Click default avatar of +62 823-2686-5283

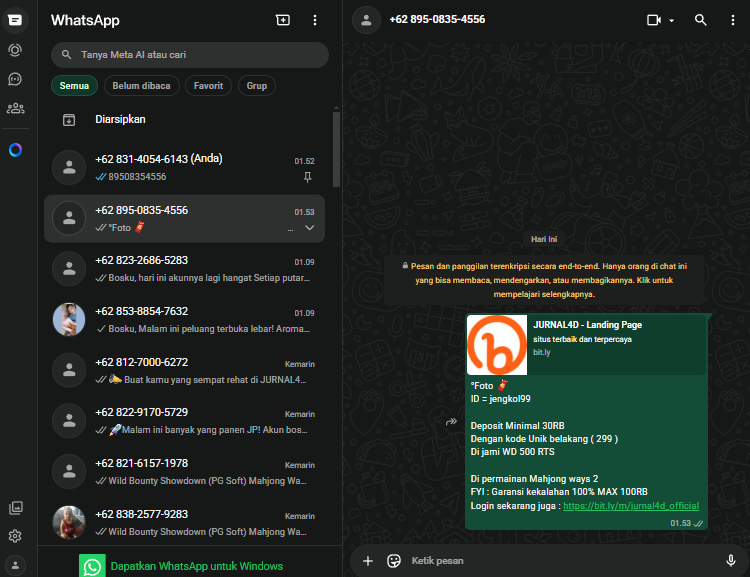coord(69,269)
